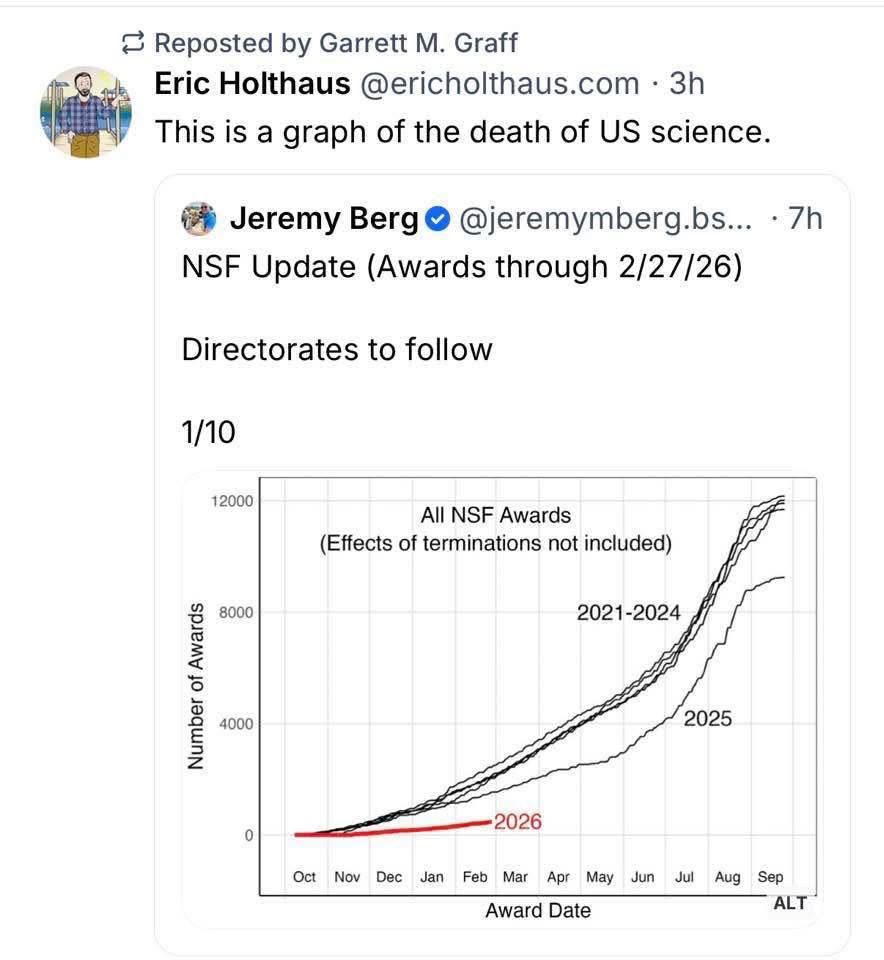884x960 pixels.
Task: Open Eric Holthaus's profile avatar
Action: click(x=86, y=113)
